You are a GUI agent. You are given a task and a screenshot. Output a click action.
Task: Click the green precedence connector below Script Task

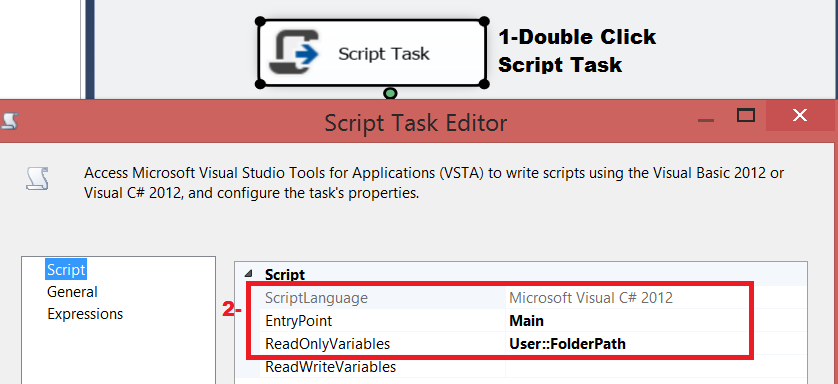pos(390,93)
